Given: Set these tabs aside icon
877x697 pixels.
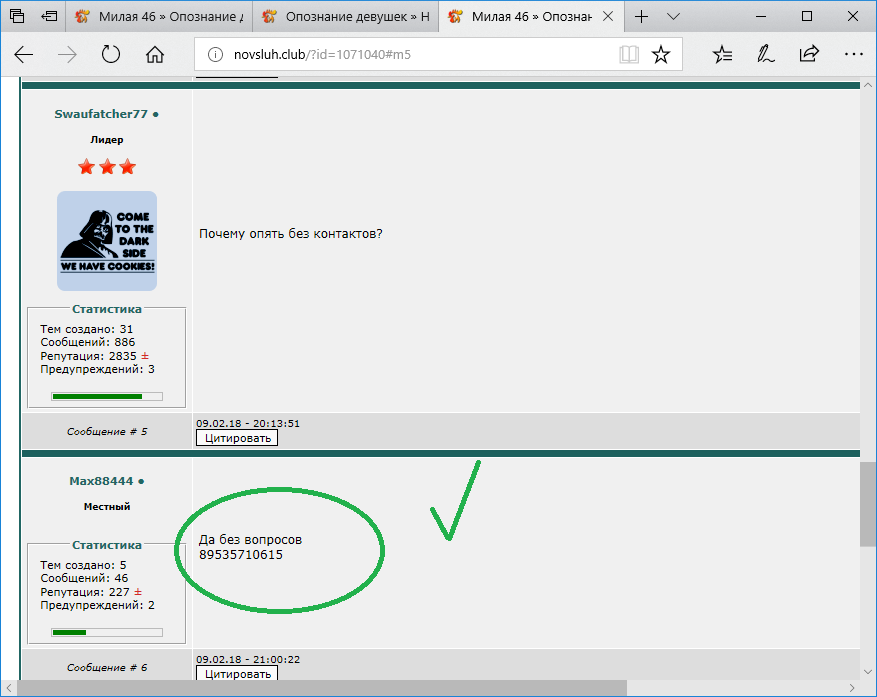Looking at the screenshot, I should pyautogui.click(x=49, y=16).
